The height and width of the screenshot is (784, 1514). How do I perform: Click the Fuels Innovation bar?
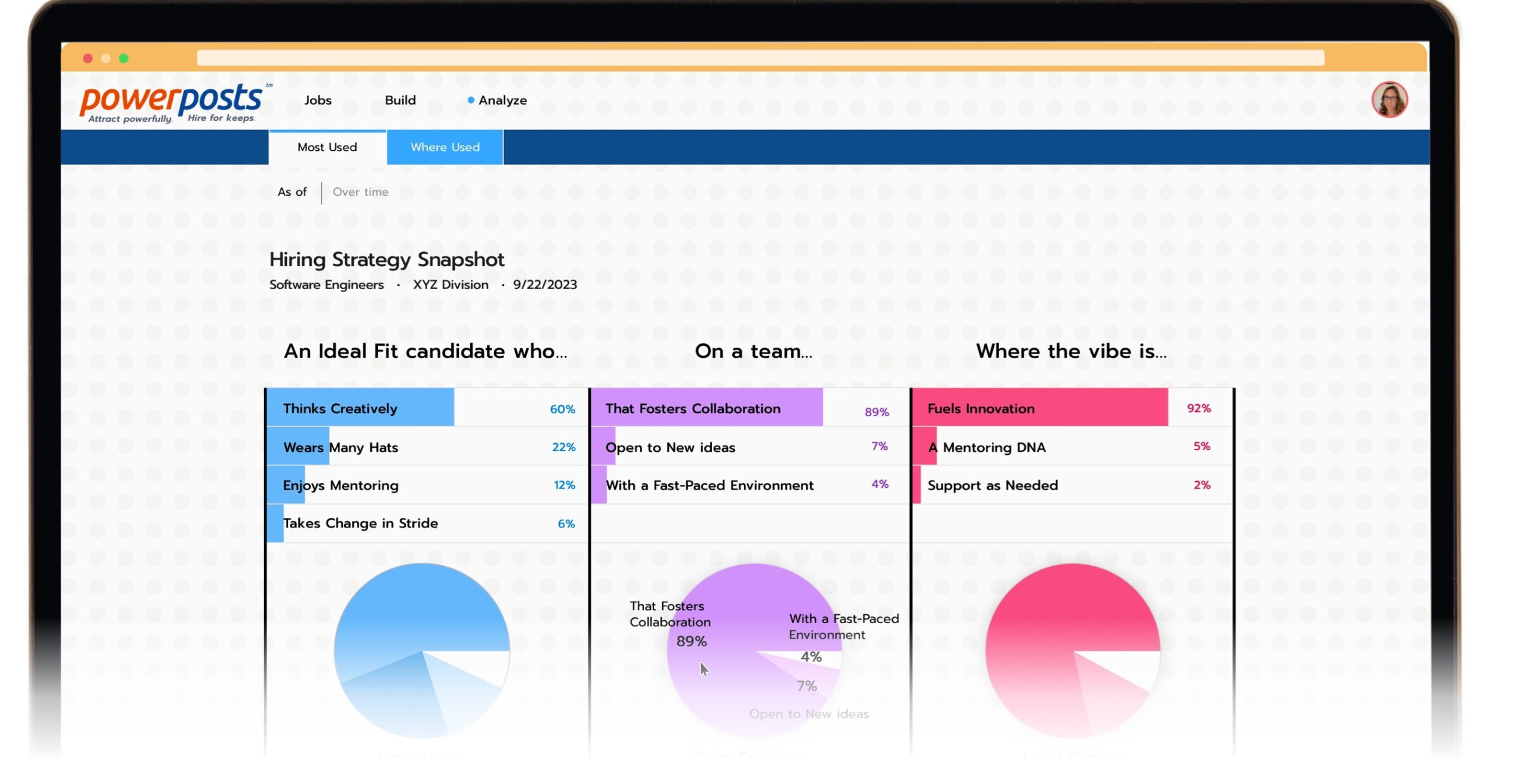point(1039,408)
